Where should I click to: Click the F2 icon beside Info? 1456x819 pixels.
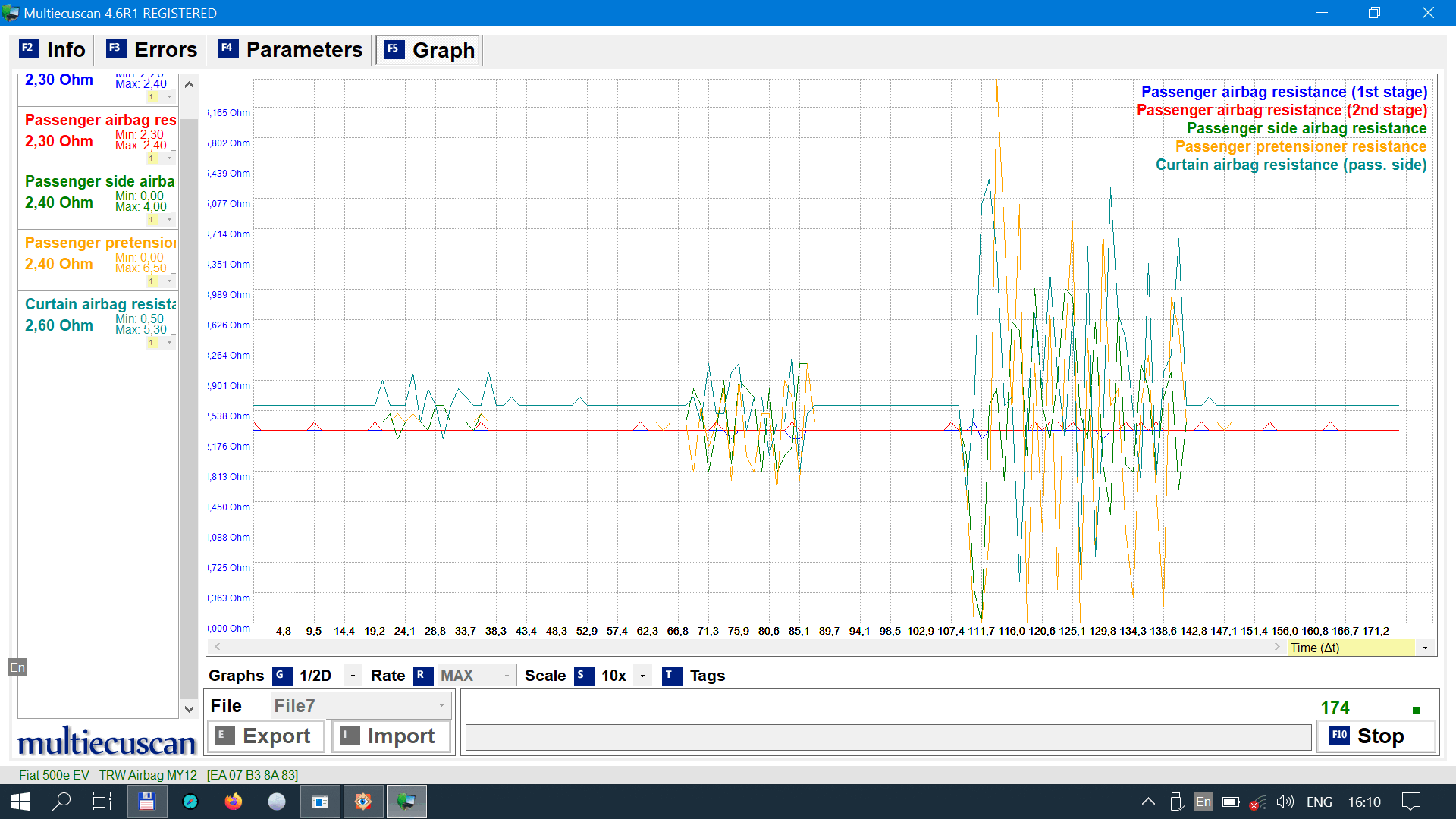pos(28,49)
